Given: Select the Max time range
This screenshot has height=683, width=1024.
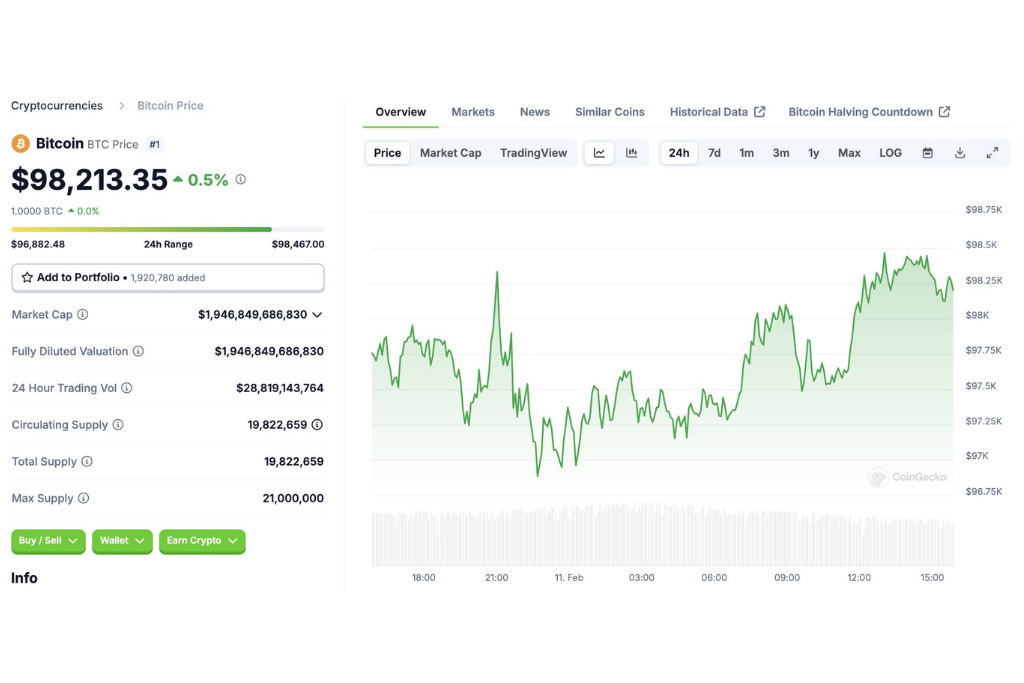Looking at the screenshot, I should click(849, 153).
